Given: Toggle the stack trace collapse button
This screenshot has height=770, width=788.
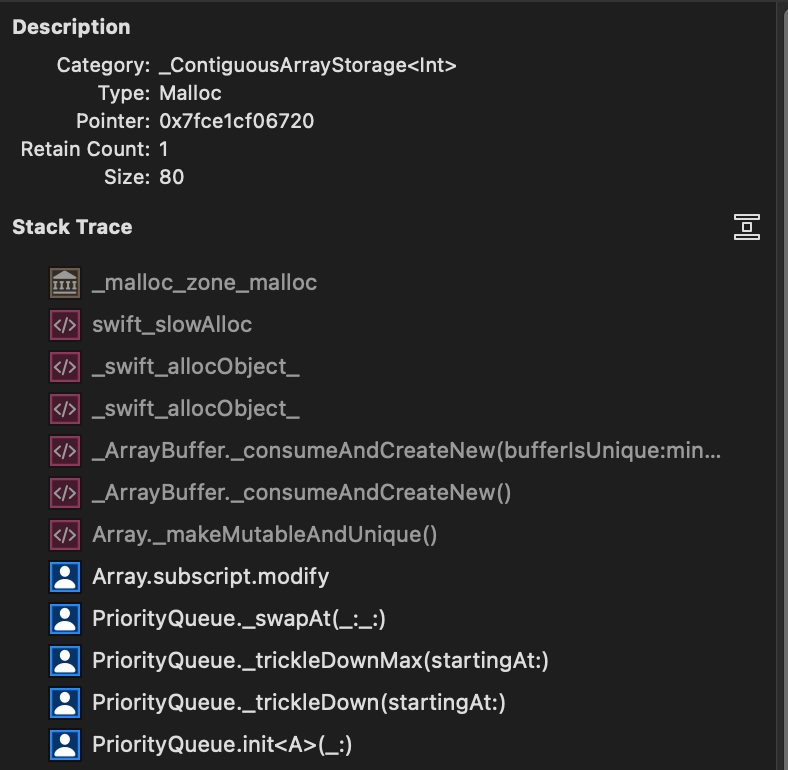Looking at the screenshot, I should click(746, 227).
